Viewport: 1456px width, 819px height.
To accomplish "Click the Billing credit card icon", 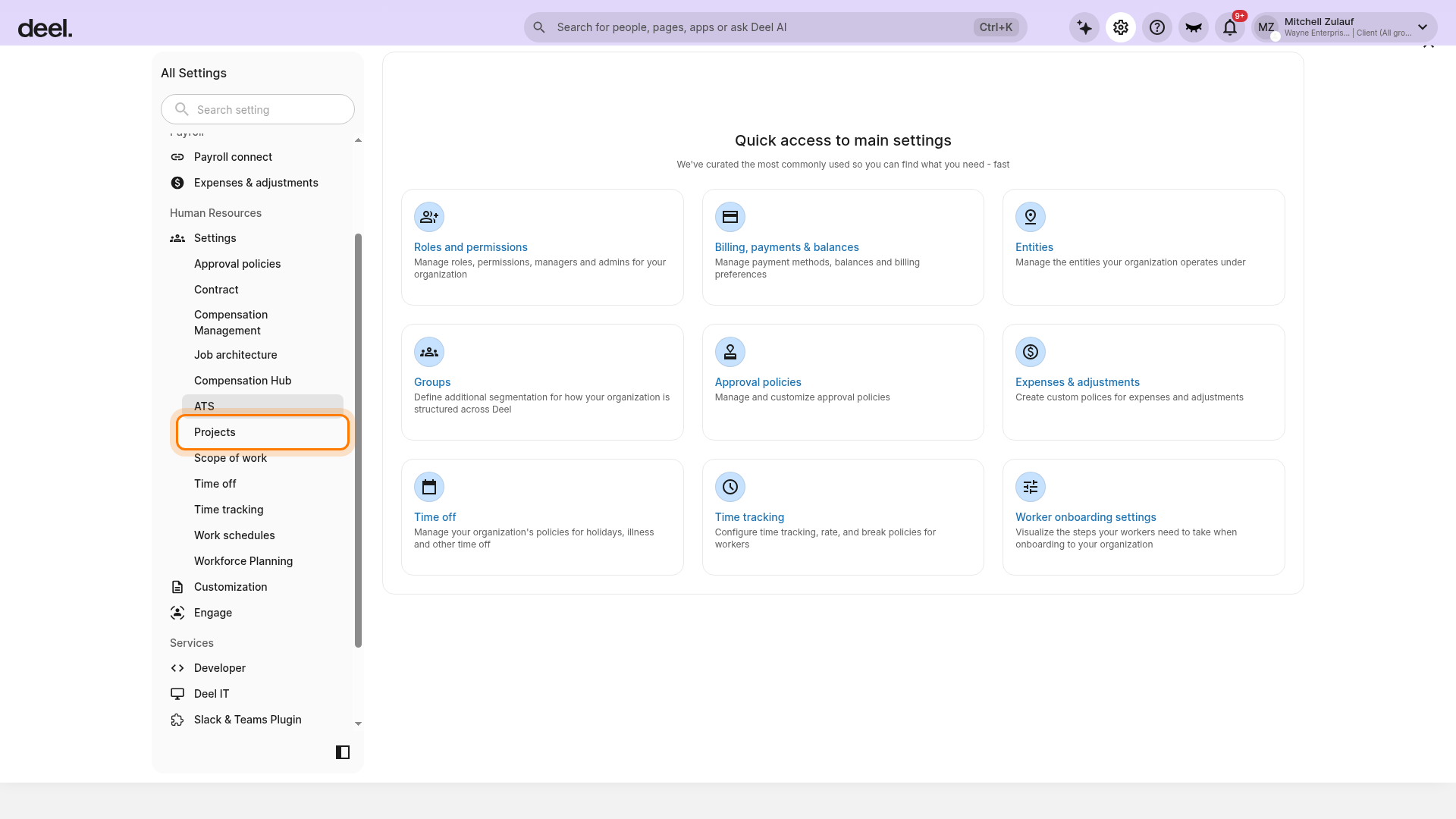I will tap(730, 217).
